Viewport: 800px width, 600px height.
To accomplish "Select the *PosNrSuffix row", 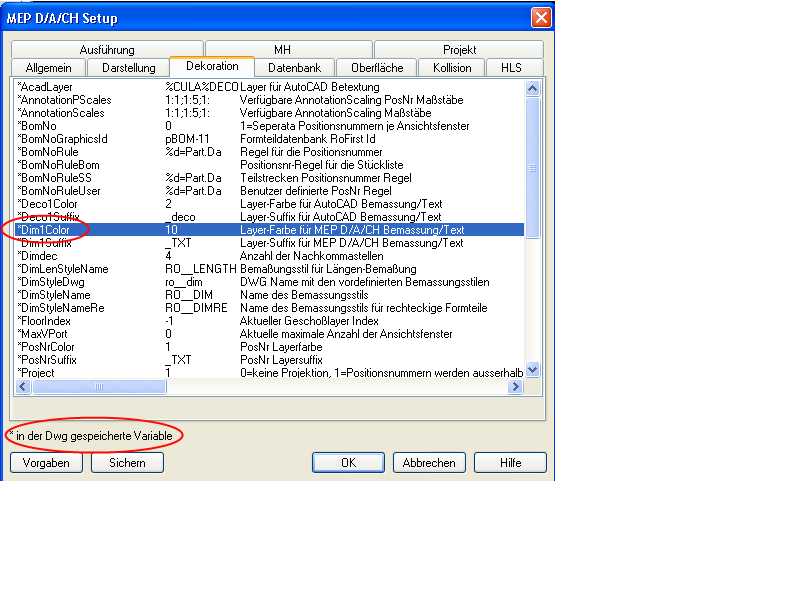I will click(x=270, y=360).
